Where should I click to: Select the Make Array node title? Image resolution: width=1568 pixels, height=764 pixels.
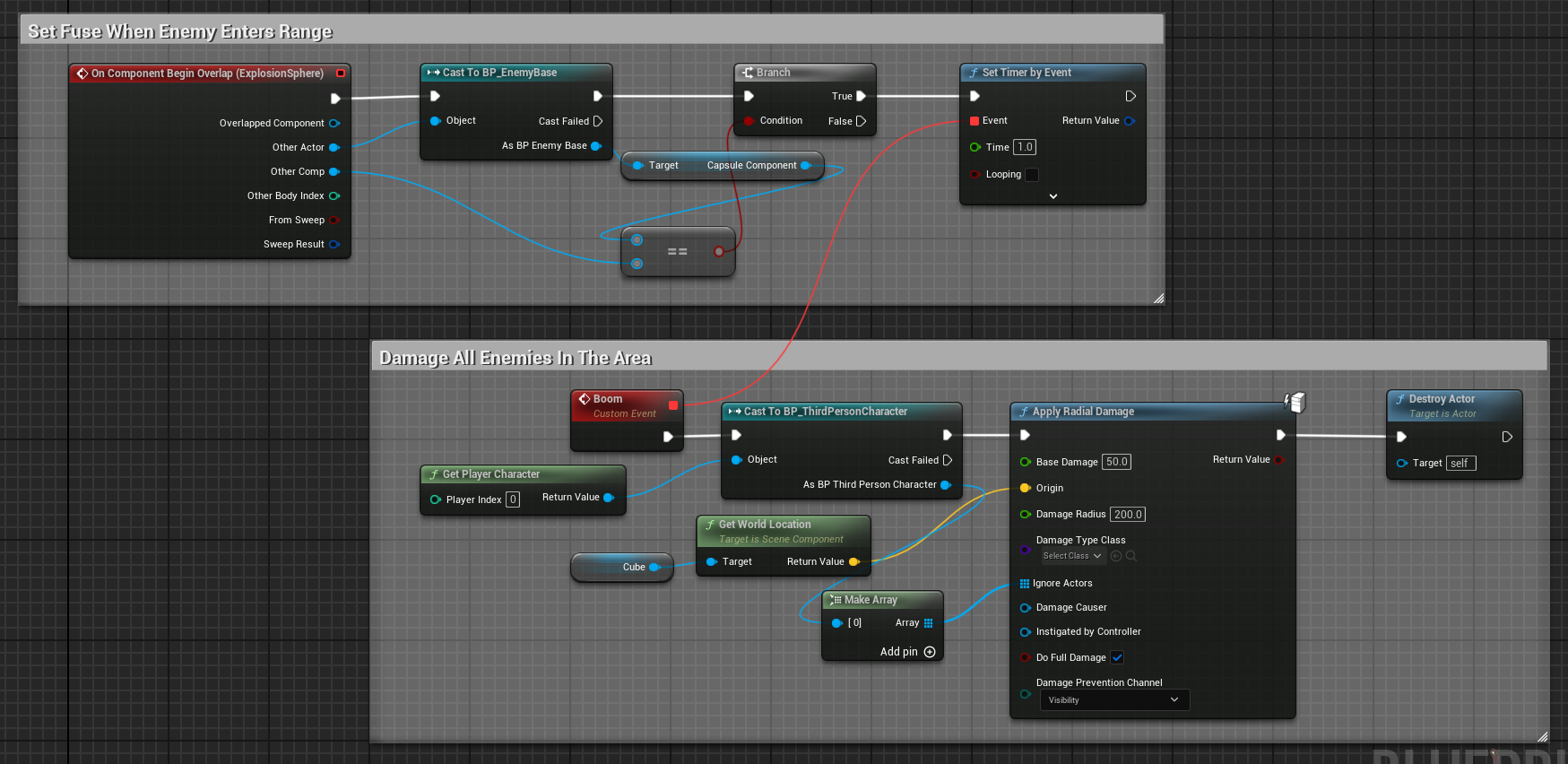point(871,600)
